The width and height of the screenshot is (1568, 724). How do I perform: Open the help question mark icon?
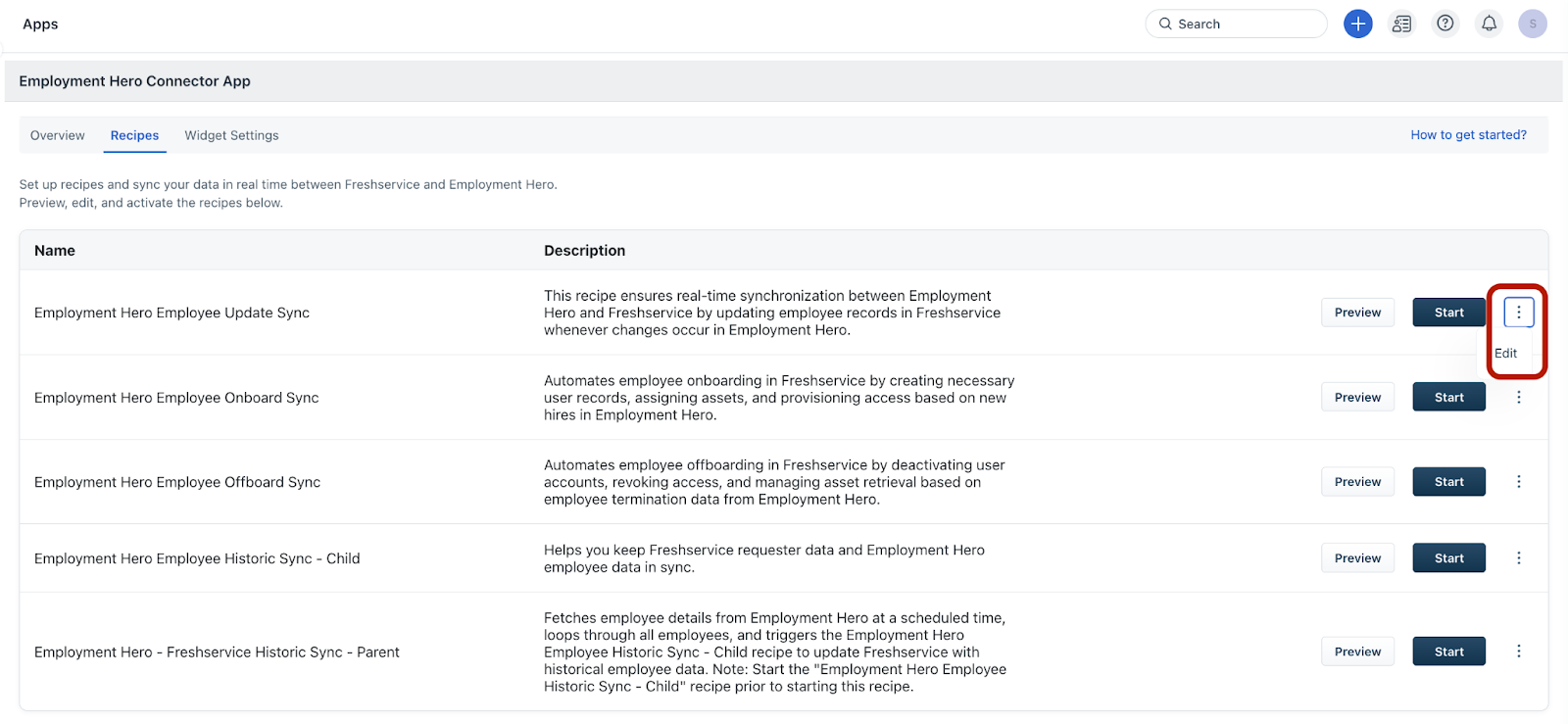pos(1445,24)
